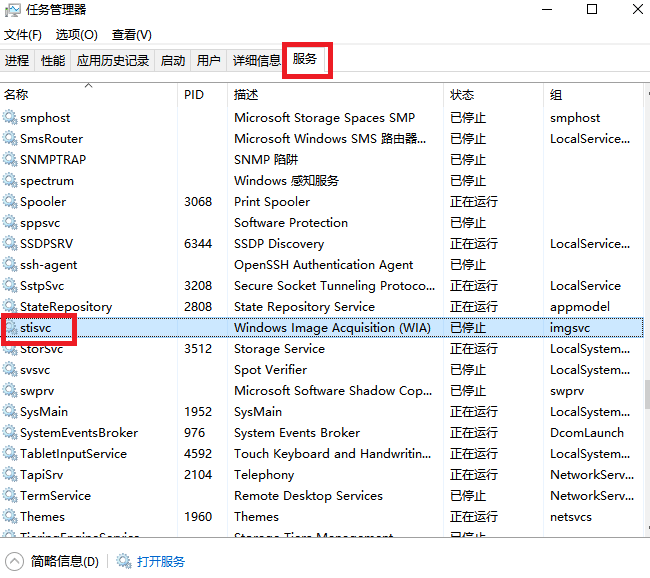
Task: Click the swprv group cell
Action: point(567,391)
